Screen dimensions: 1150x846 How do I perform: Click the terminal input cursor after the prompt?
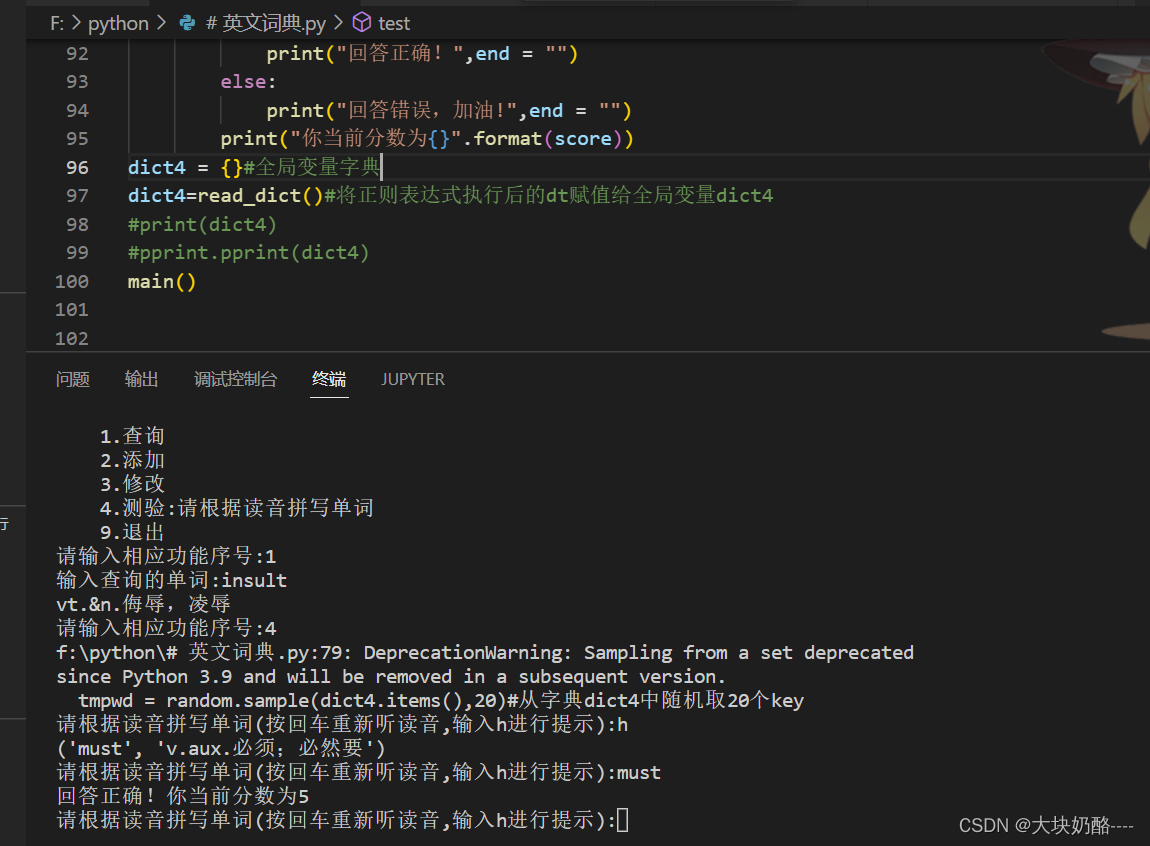(x=619, y=820)
